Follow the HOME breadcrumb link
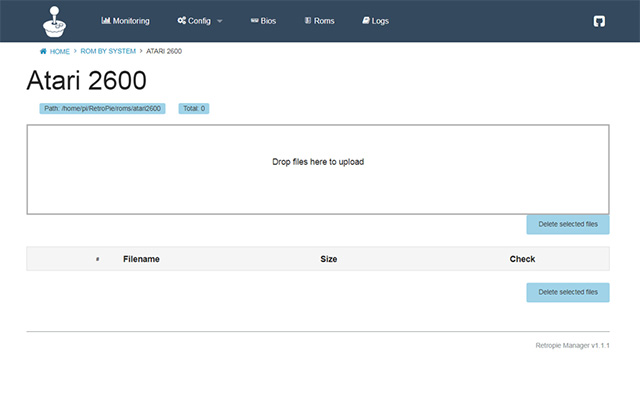This screenshot has height=420, width=640. tap(60, 51)
